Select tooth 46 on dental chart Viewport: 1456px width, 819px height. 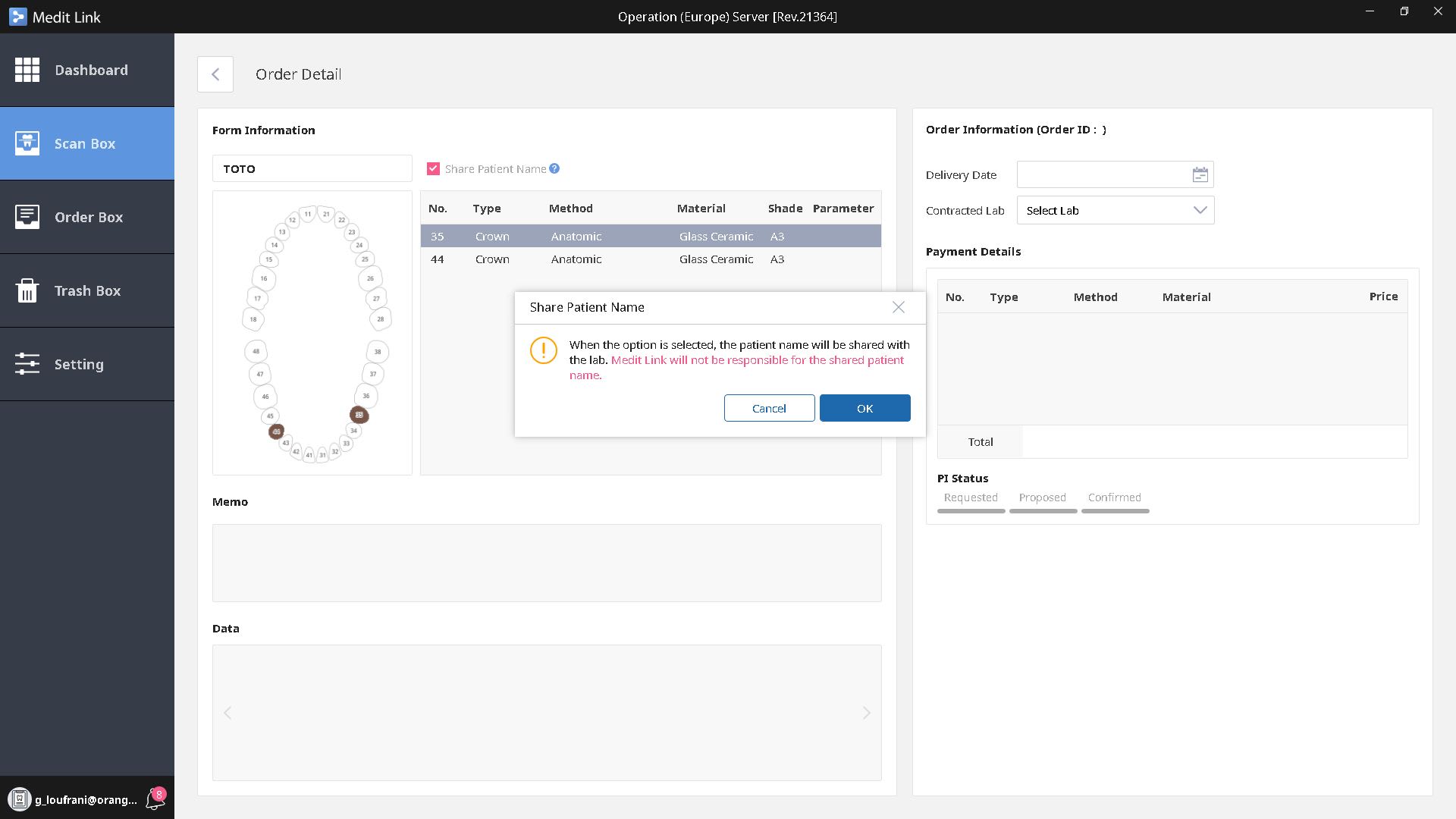click(265, 397)
